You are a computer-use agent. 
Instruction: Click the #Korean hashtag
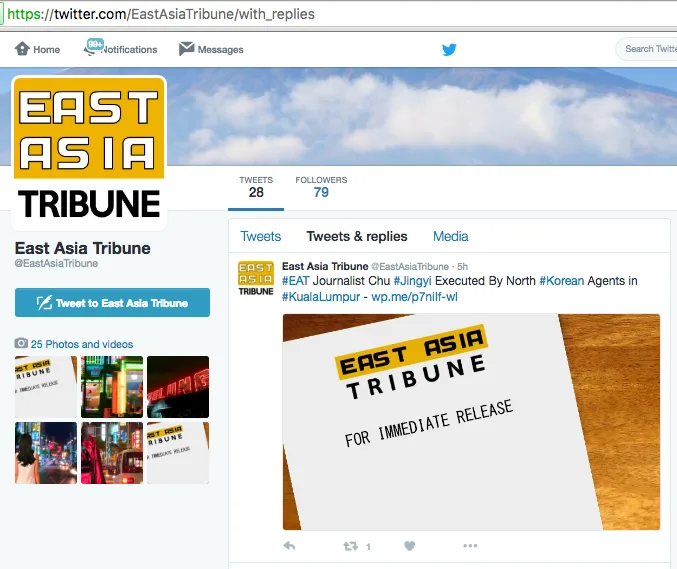tap(562, 281)
